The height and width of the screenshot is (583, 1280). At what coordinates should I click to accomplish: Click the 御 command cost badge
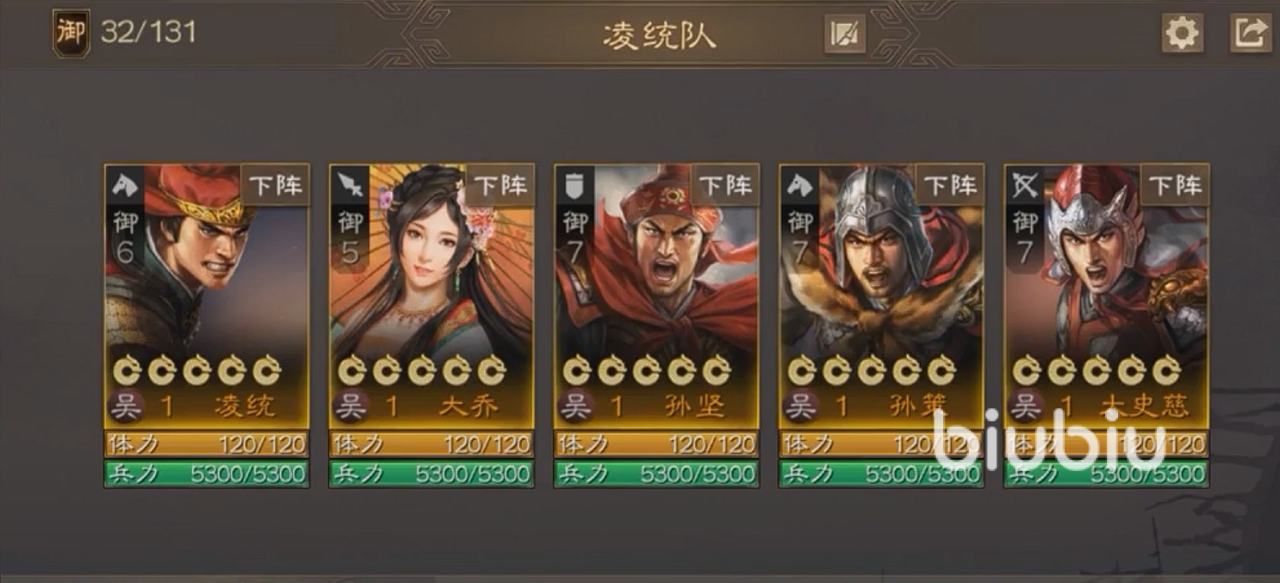70,33
